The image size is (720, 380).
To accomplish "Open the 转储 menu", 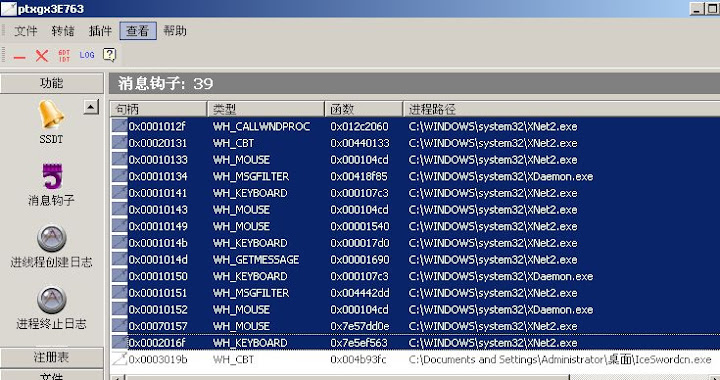I will pos(63,31).
